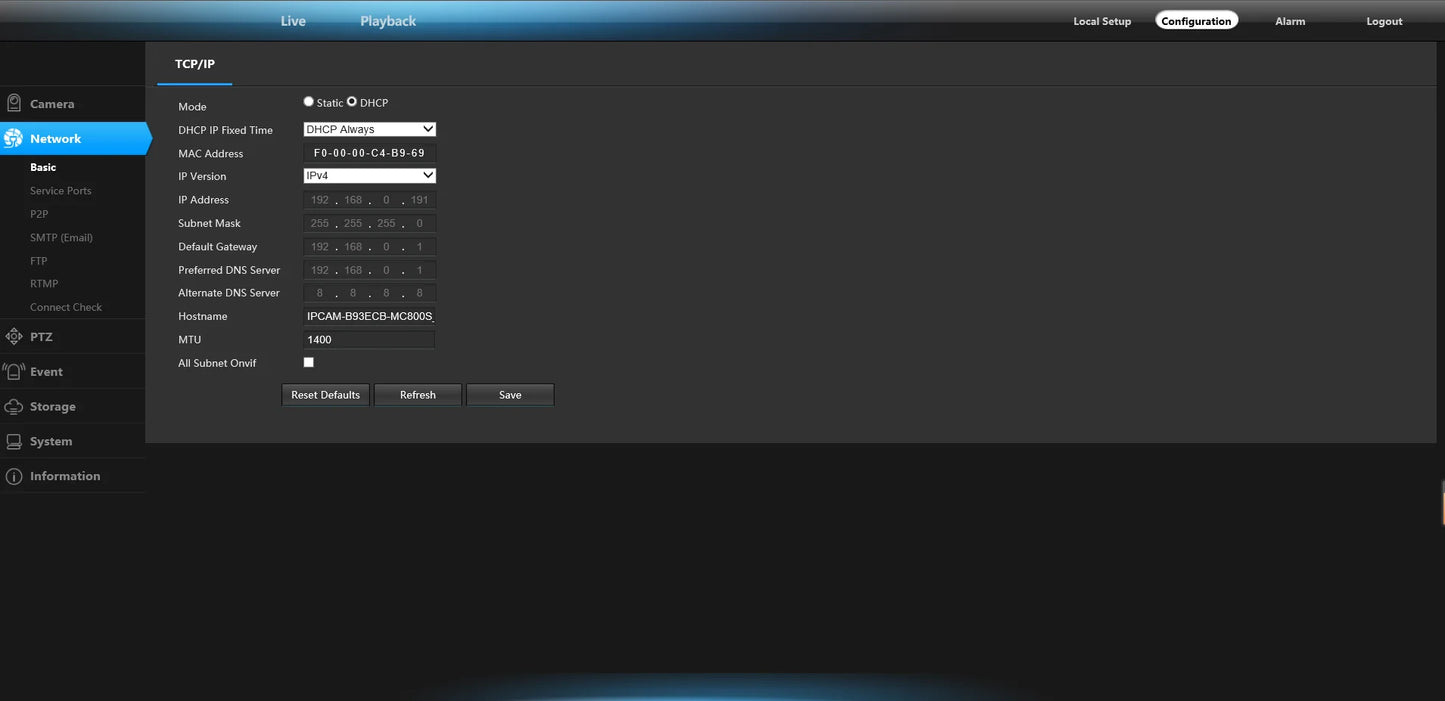The height and width of the screenshot is (701, 1445).
Task: Go to the Live view tab
Action: coord(293,21)
